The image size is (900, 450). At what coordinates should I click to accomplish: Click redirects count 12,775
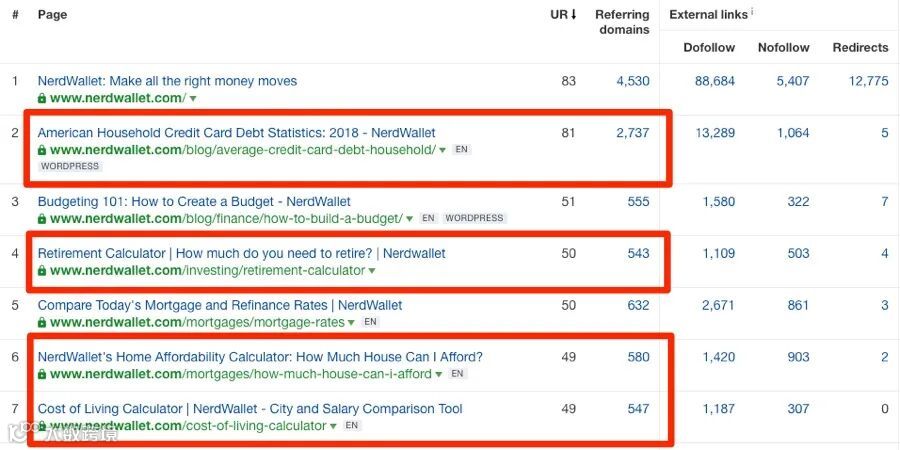click(868, 81)
